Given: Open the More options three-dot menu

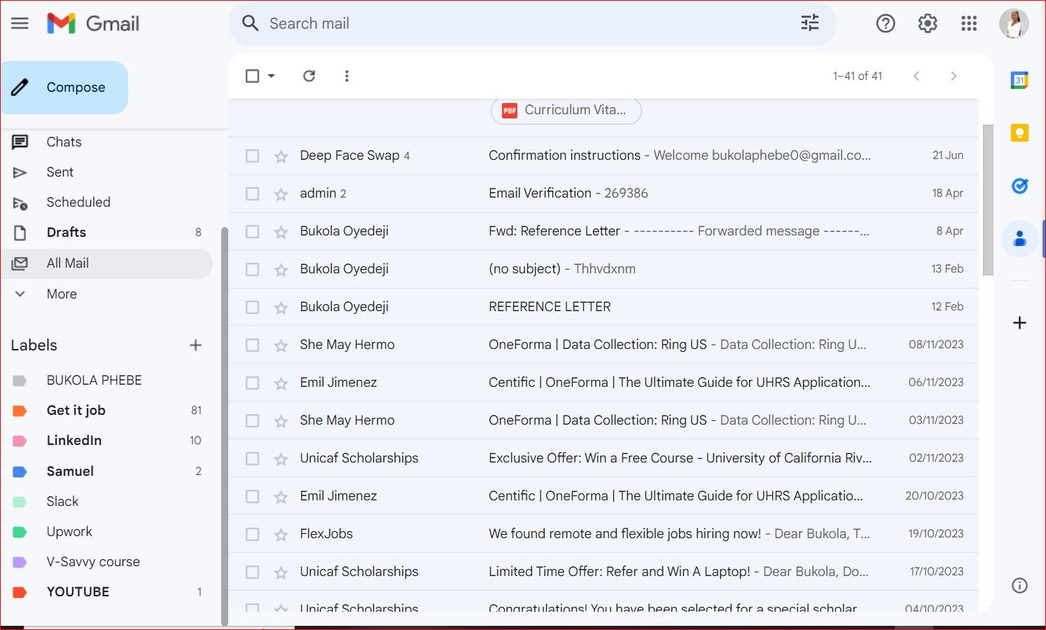Looking at the screenshot, I should 346,76.
